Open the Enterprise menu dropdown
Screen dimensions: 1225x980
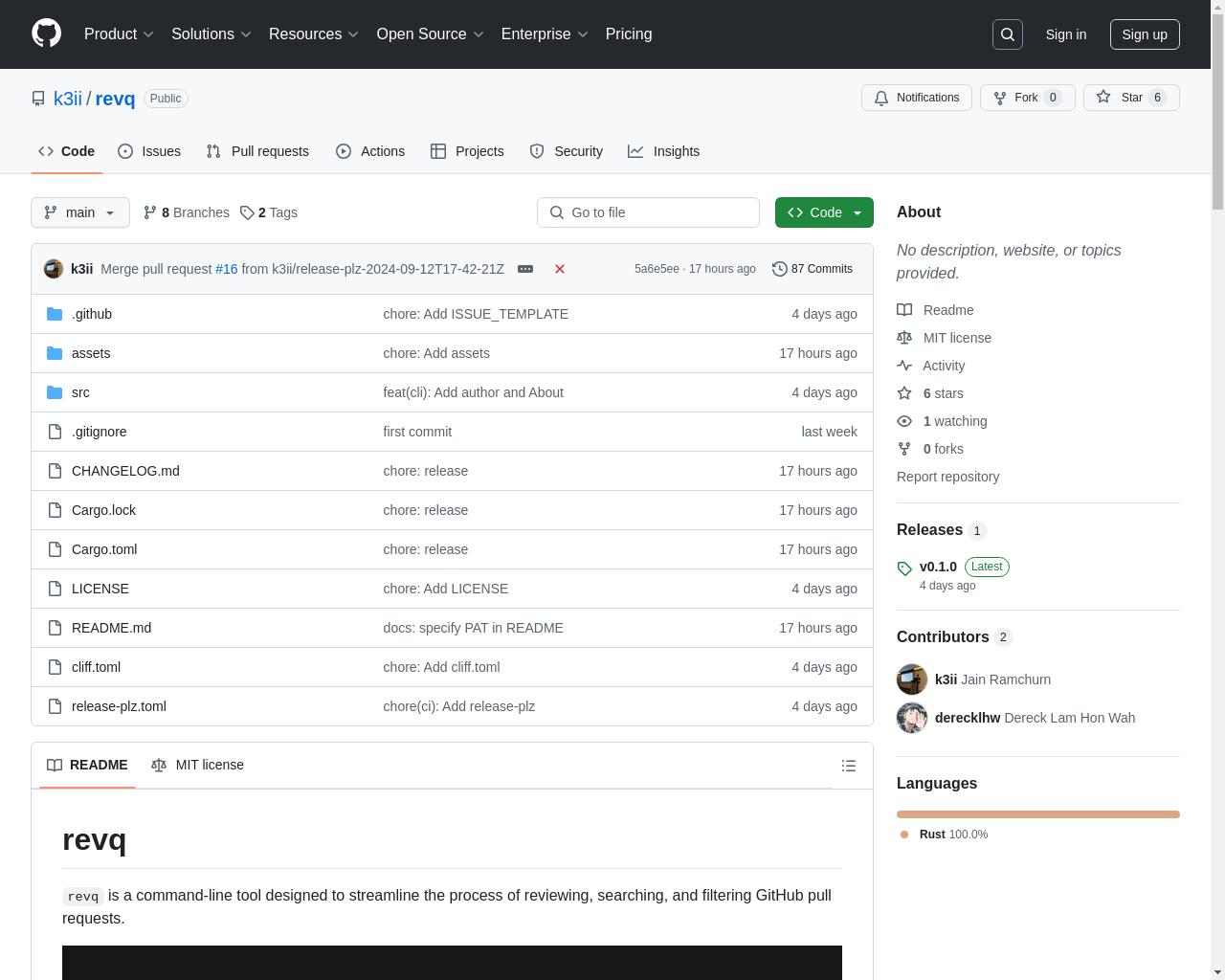point(545,33)
